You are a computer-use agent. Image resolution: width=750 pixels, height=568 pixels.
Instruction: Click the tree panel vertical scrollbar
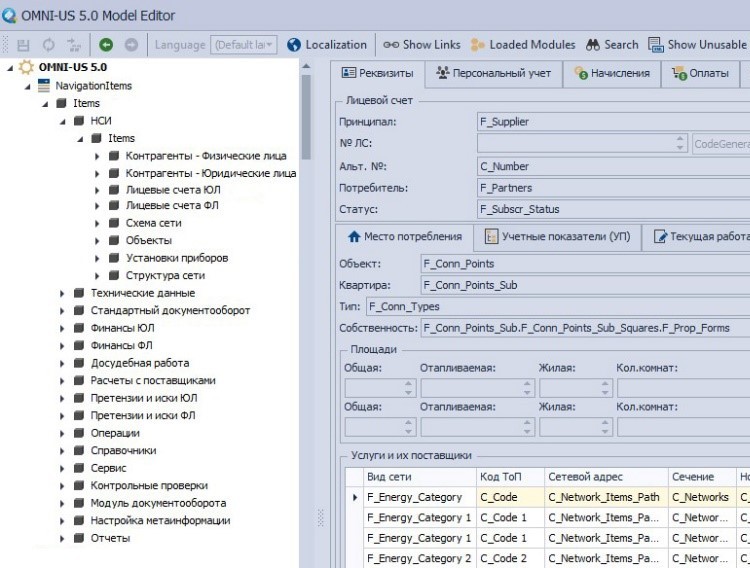(306, 117)
